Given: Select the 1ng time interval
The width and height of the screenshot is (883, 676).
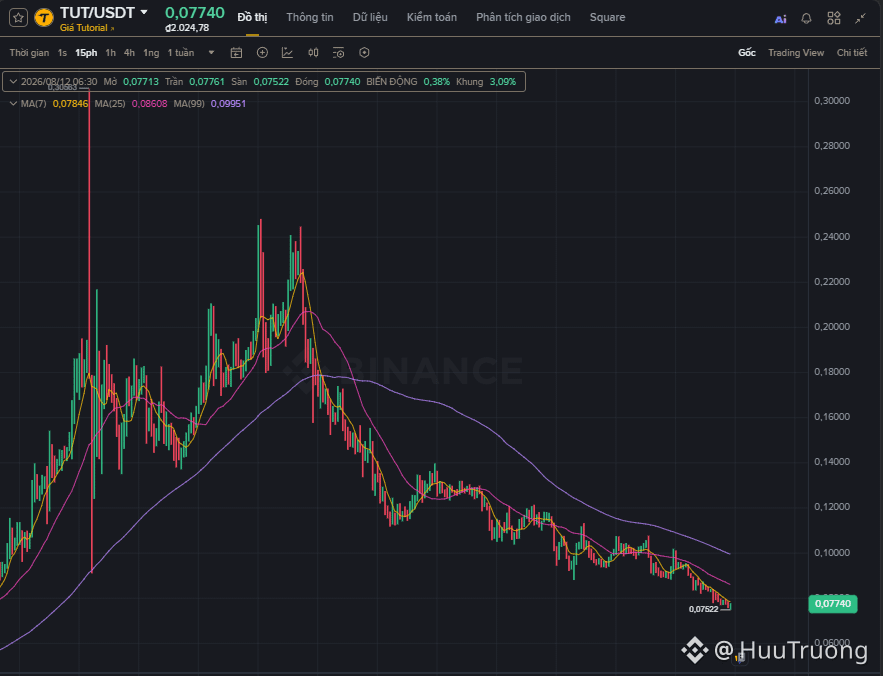Looking at the screenshot, I should 151,53.
